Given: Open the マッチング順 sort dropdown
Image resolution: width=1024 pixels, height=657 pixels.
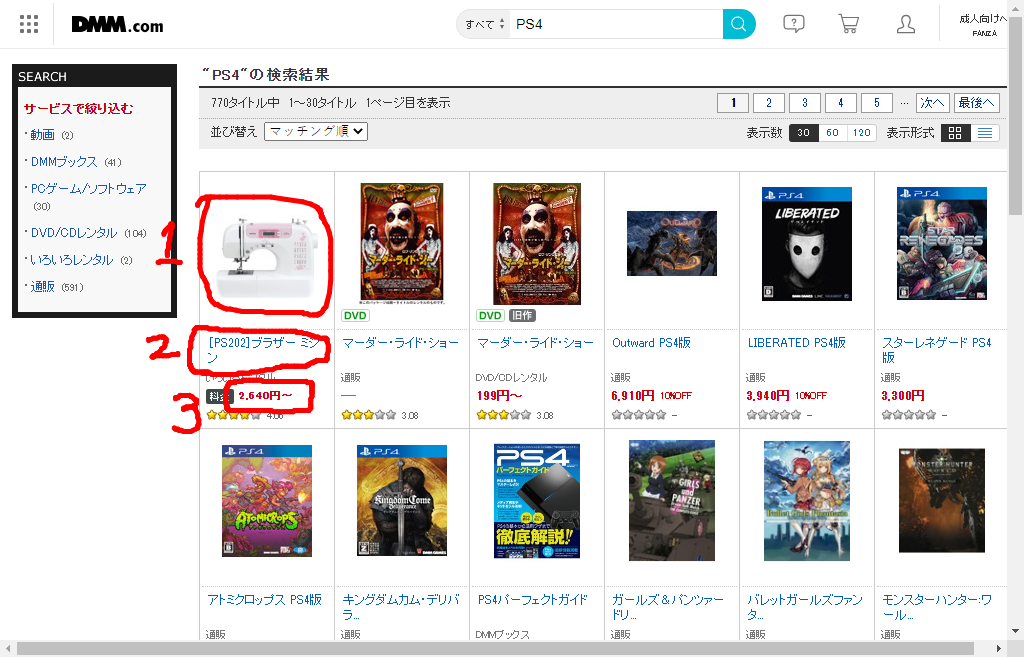Looking at the screenshot, I should (x=316, y=131).
